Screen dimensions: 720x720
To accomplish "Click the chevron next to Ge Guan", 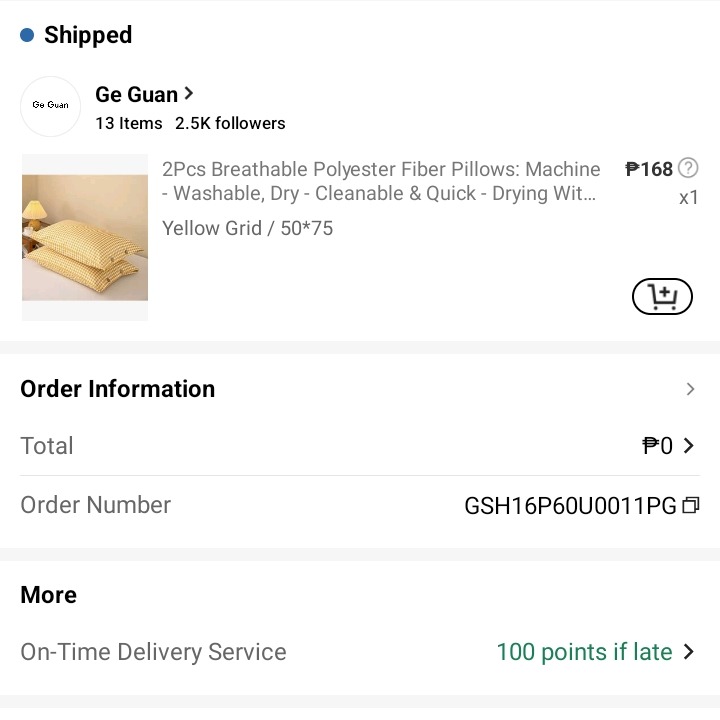I will pos(189,94).
